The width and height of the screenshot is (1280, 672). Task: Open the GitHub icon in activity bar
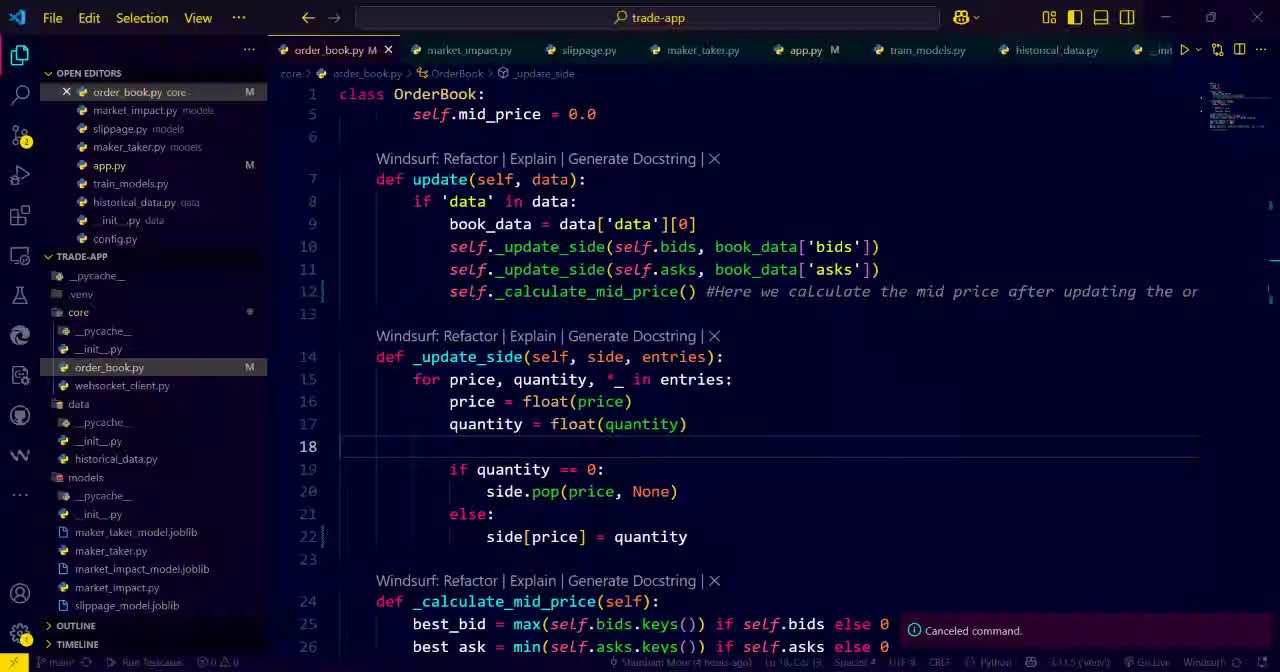(x=19, y=415)
